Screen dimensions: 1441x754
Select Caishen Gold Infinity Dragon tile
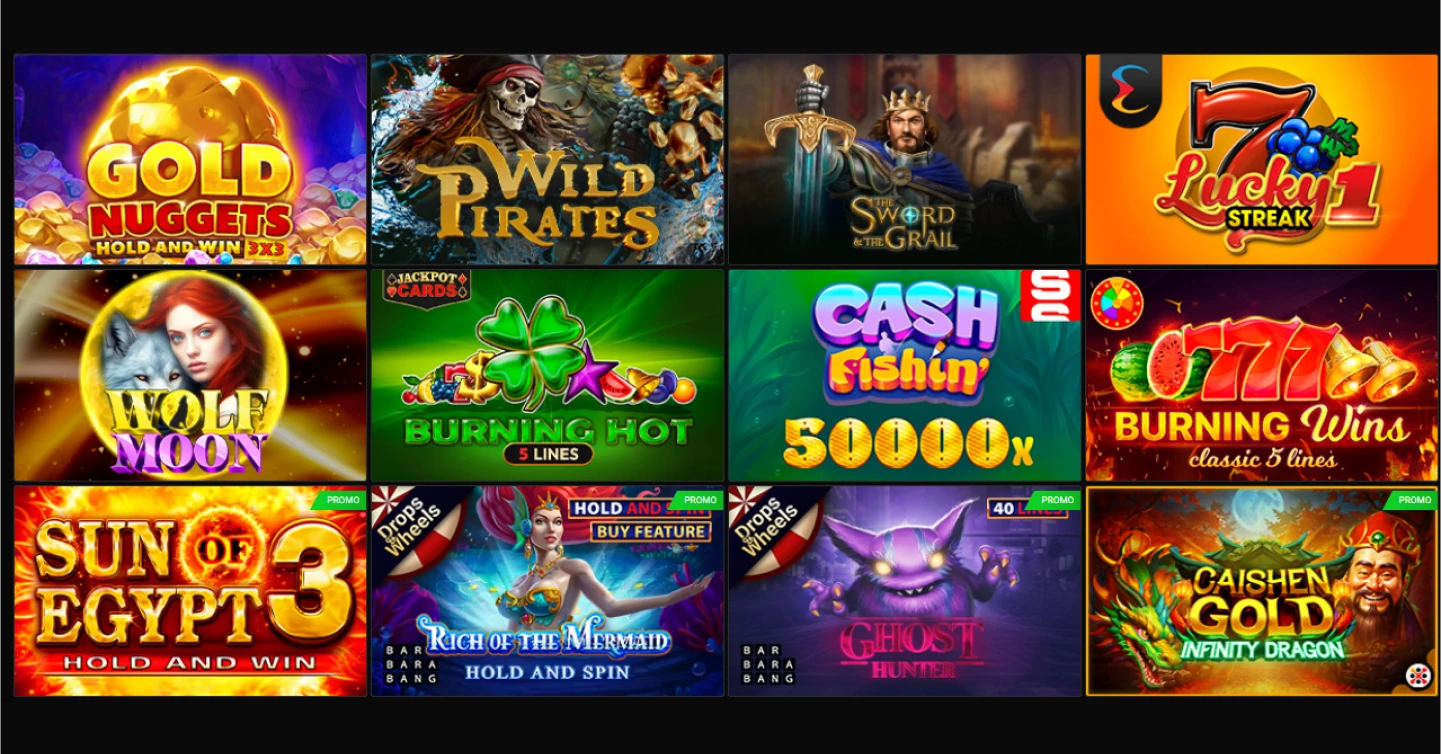point(1261,591)
